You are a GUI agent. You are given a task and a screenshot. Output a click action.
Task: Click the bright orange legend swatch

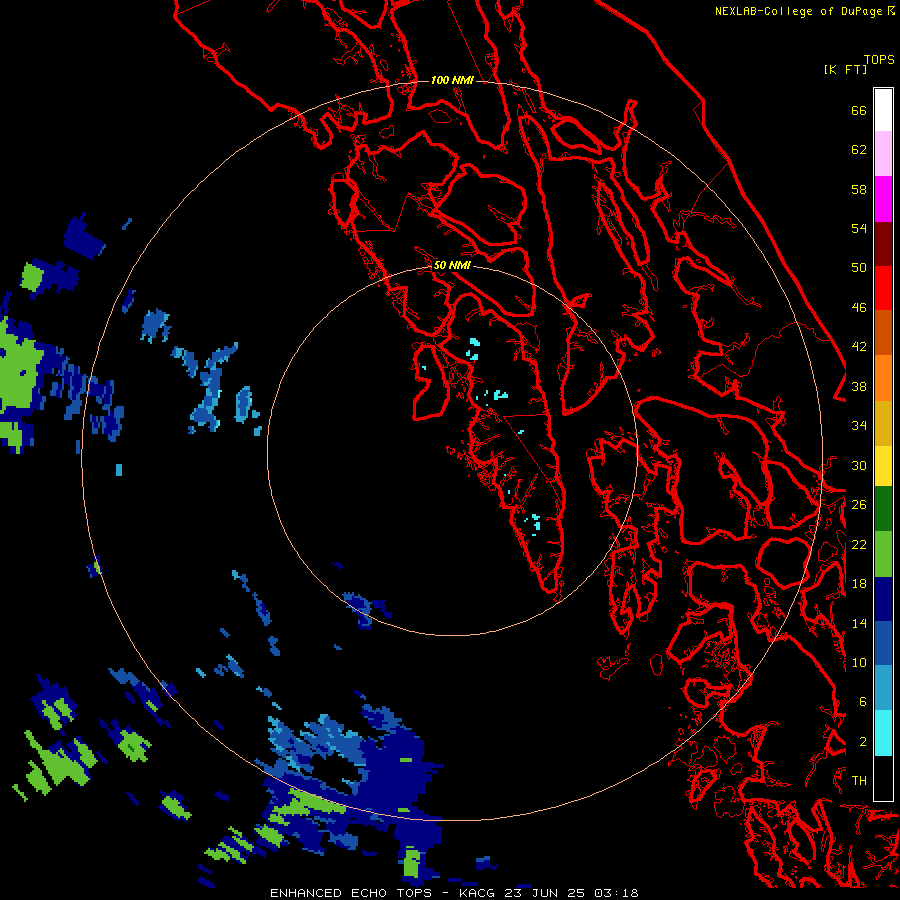(x=883, y=378)
